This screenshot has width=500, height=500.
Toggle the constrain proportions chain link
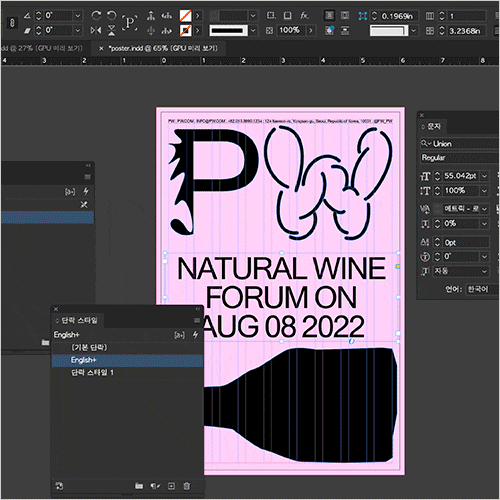click(12, 23)
